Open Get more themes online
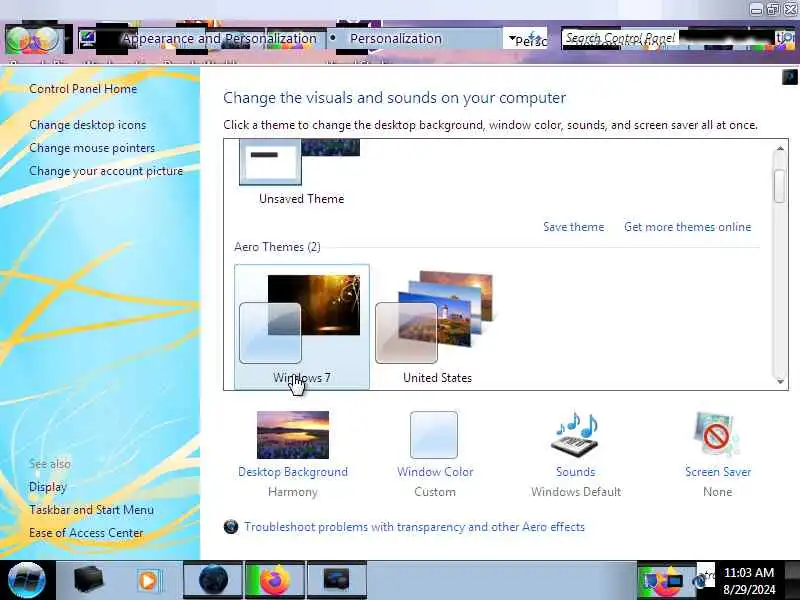 tap(687, 227)
